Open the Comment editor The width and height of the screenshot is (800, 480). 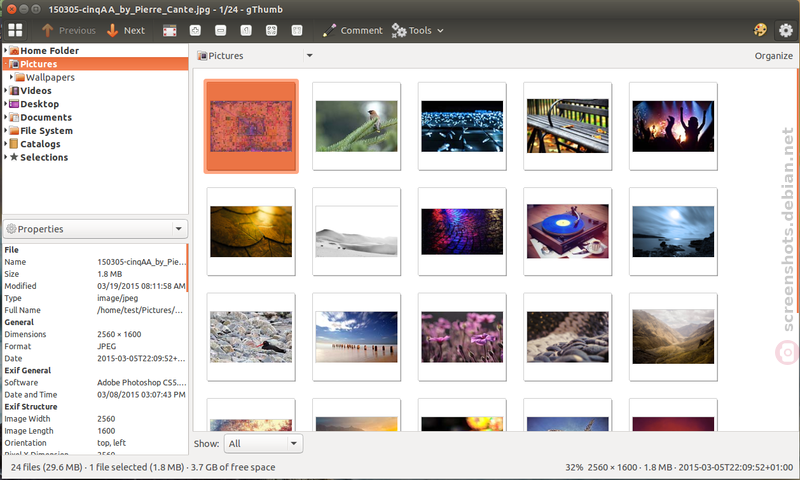coord(353,30)
